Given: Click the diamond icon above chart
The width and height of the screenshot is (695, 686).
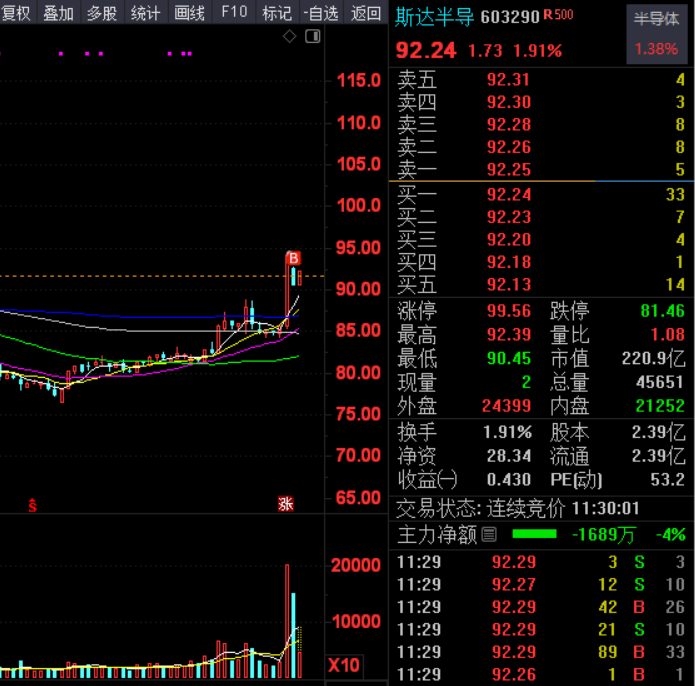Looking at the screenshot, I should click(x=289, y=36).
